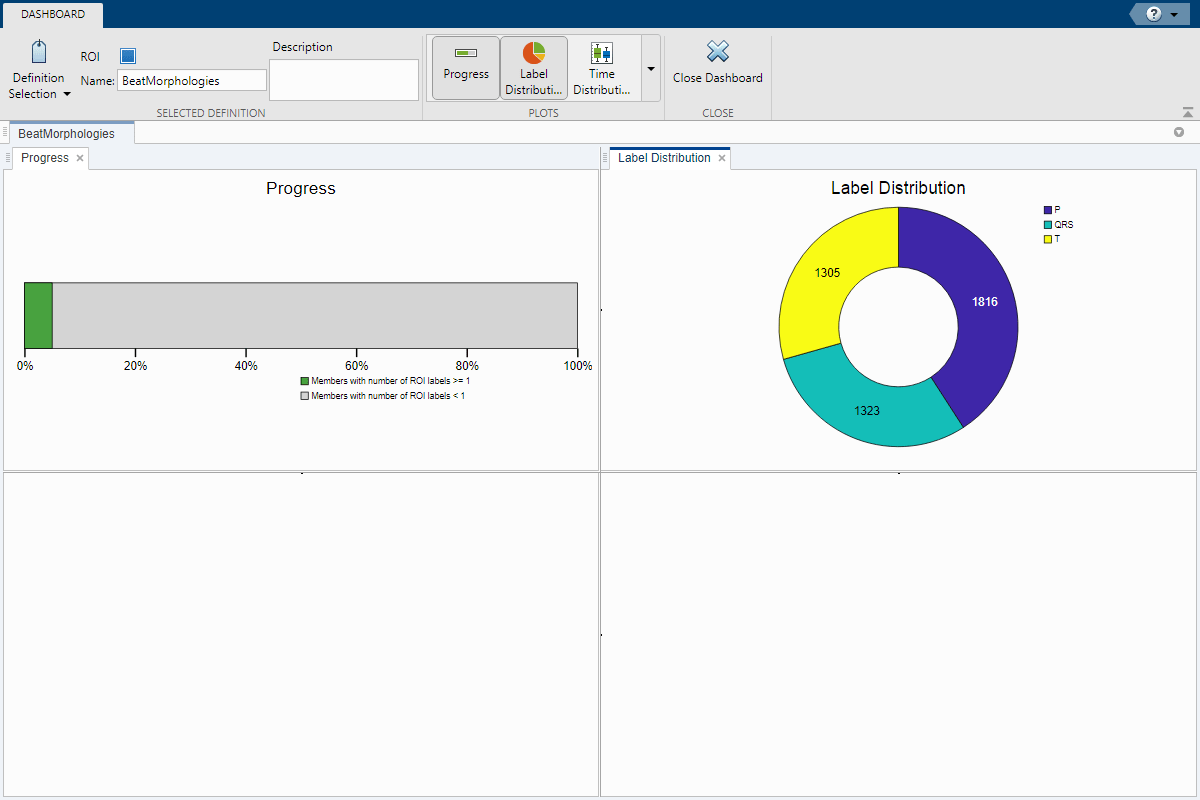The width and height of the screenshot is (1200, 800).
Task: Switch to the BeatMorphologies document tab
Action: click(67, 133)
